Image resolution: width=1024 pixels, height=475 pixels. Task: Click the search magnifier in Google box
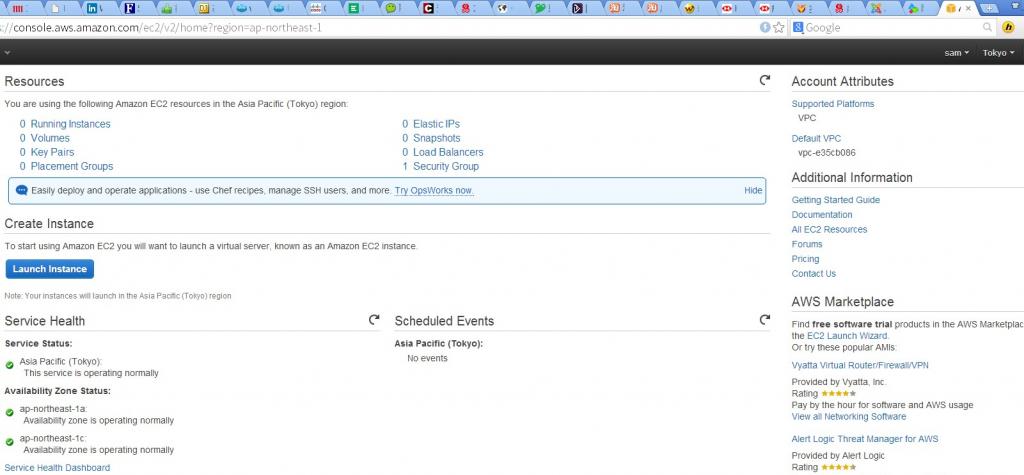[x=987, y=27]
